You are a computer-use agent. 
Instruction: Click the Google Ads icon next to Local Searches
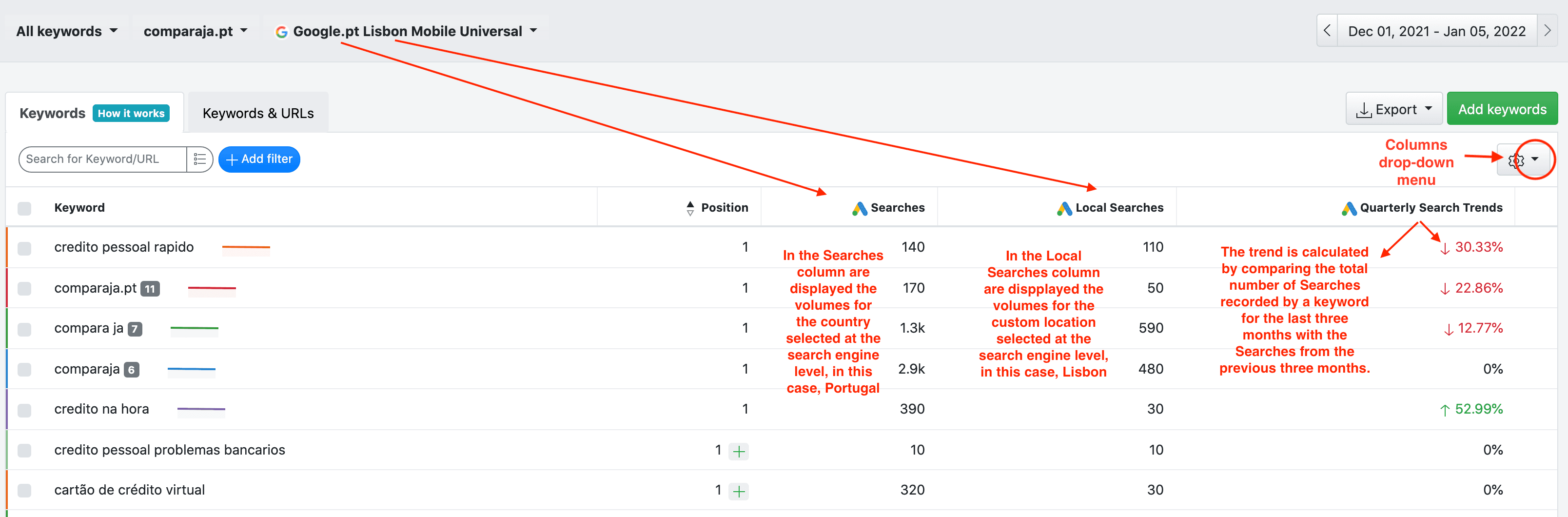(x=1064, y=208)
